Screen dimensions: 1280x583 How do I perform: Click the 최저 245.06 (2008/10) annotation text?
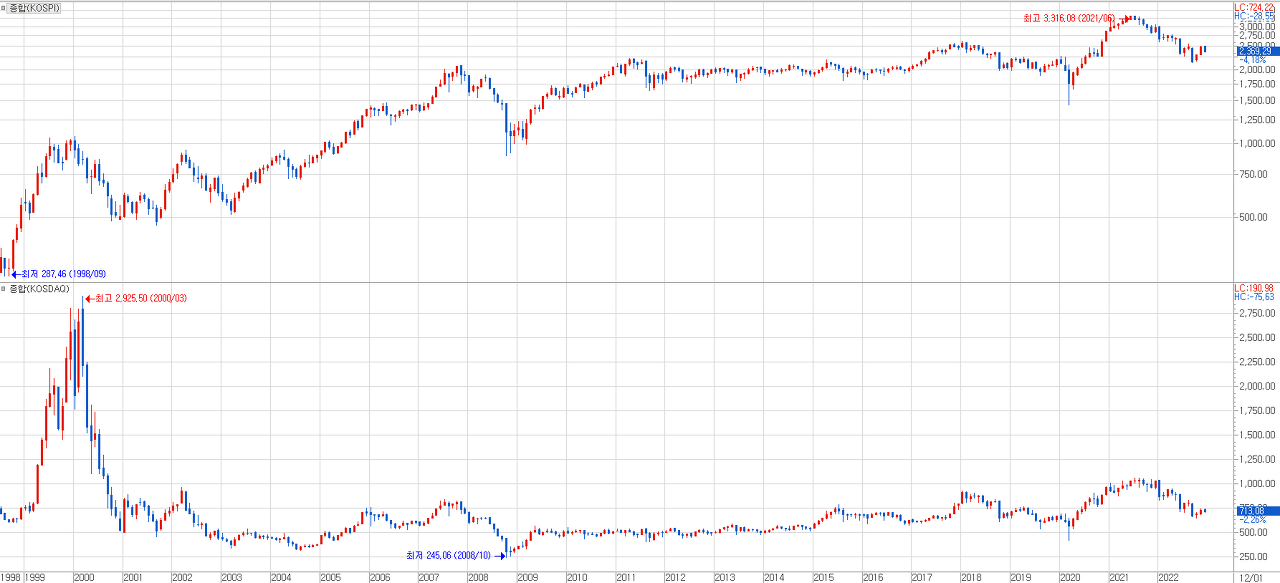point(448,555)
